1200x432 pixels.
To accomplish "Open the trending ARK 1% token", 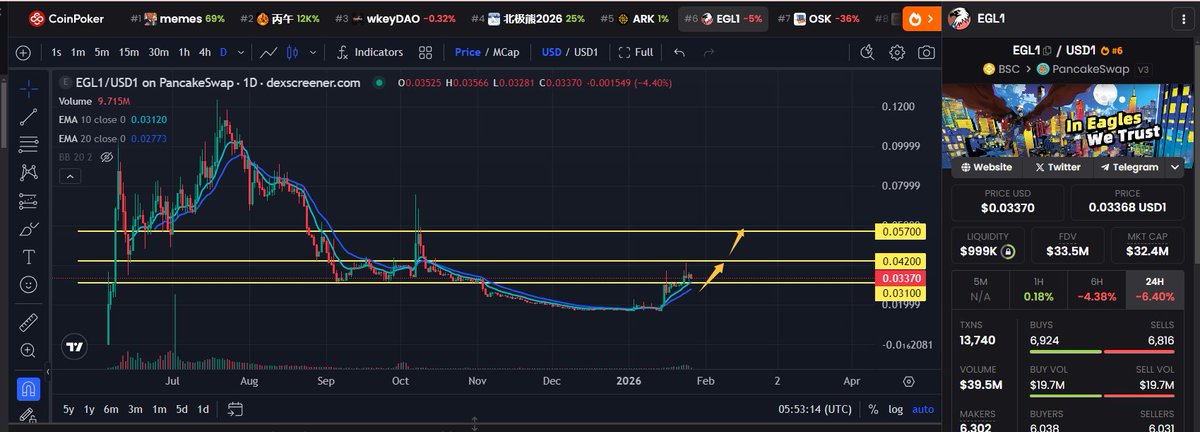I will tap(635, 19).
